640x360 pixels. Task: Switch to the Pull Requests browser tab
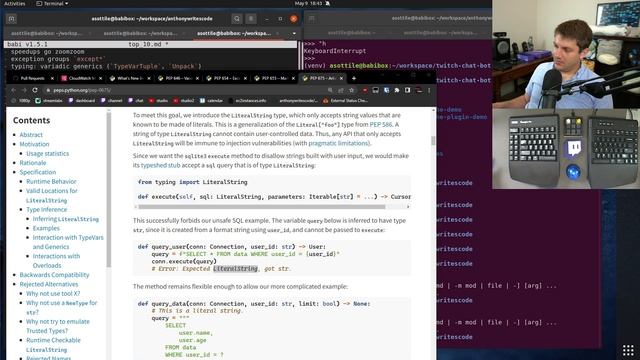(33, 78)
